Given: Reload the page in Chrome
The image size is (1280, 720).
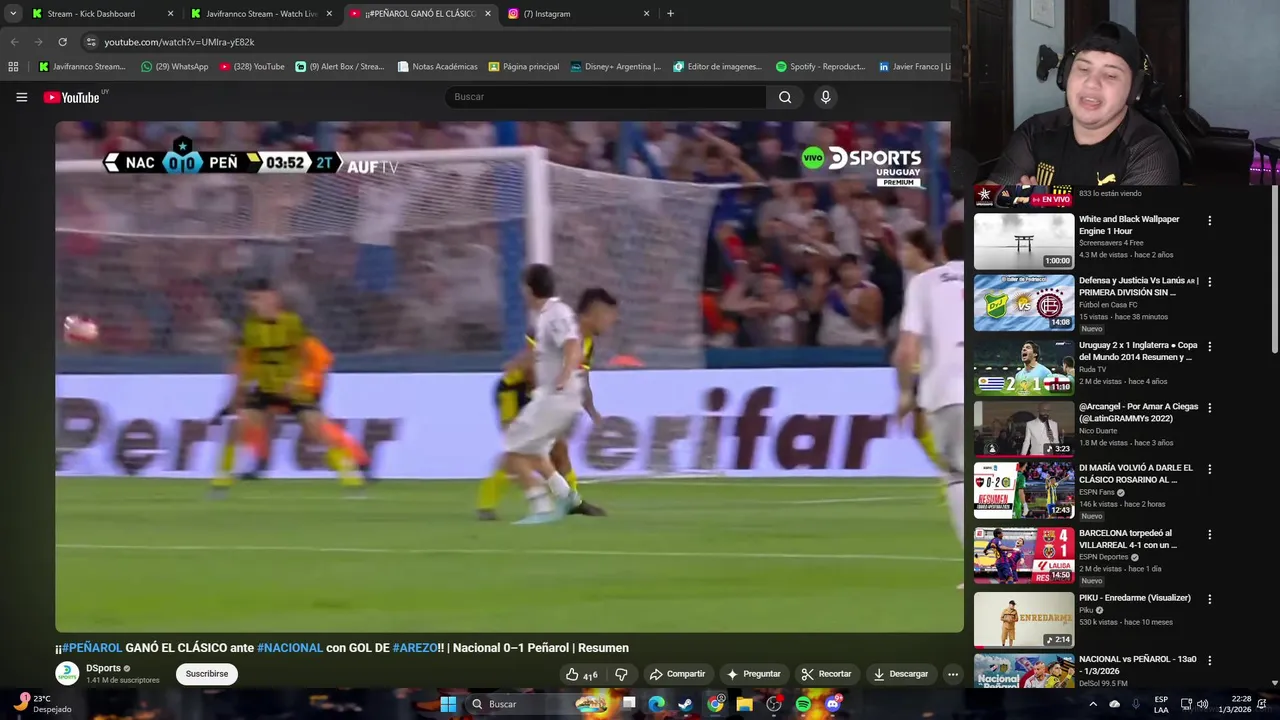Looking at the screenshot, I should click(62, 42).
